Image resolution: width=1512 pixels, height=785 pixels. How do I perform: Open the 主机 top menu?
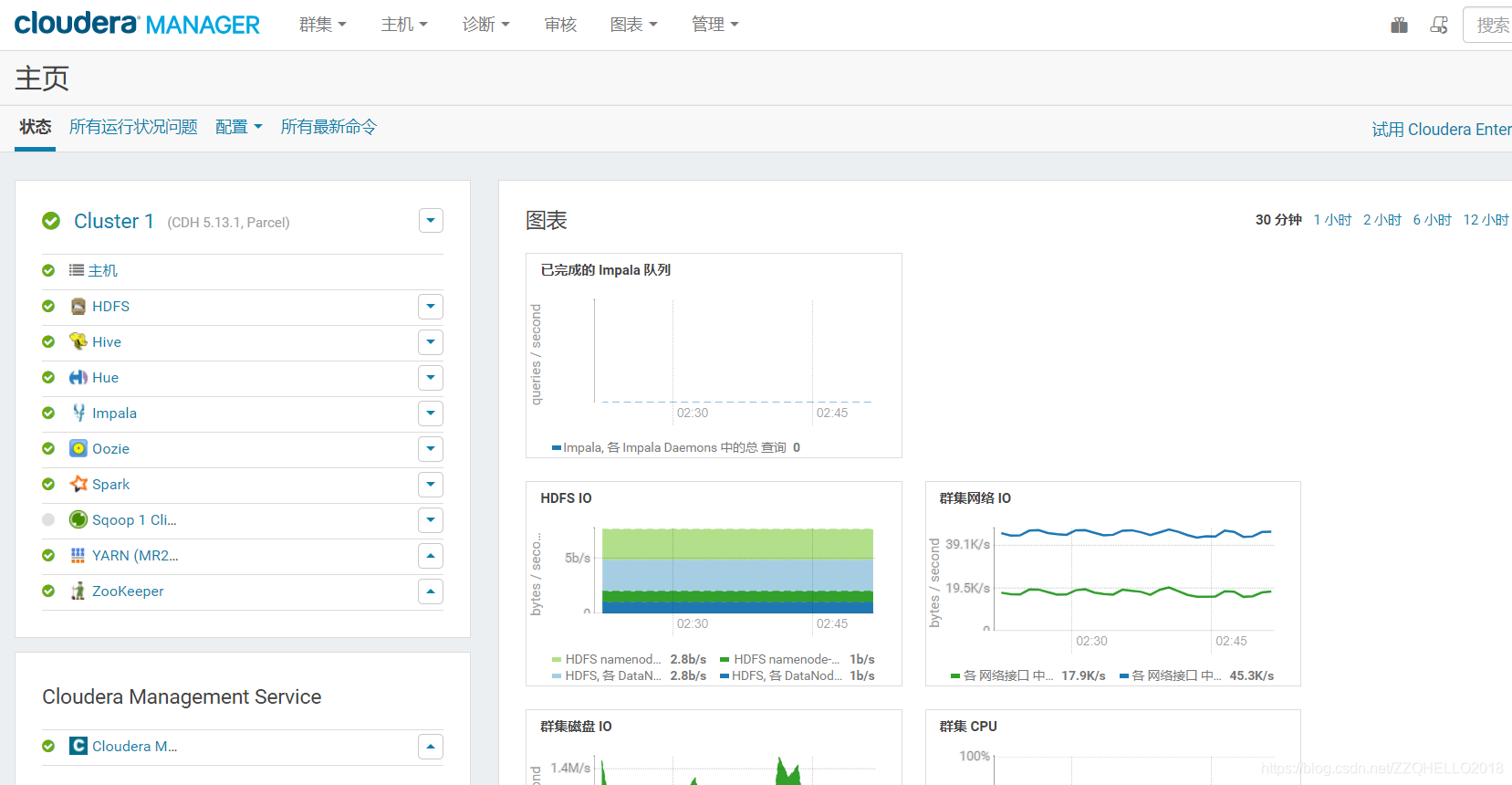pos(404,25)
